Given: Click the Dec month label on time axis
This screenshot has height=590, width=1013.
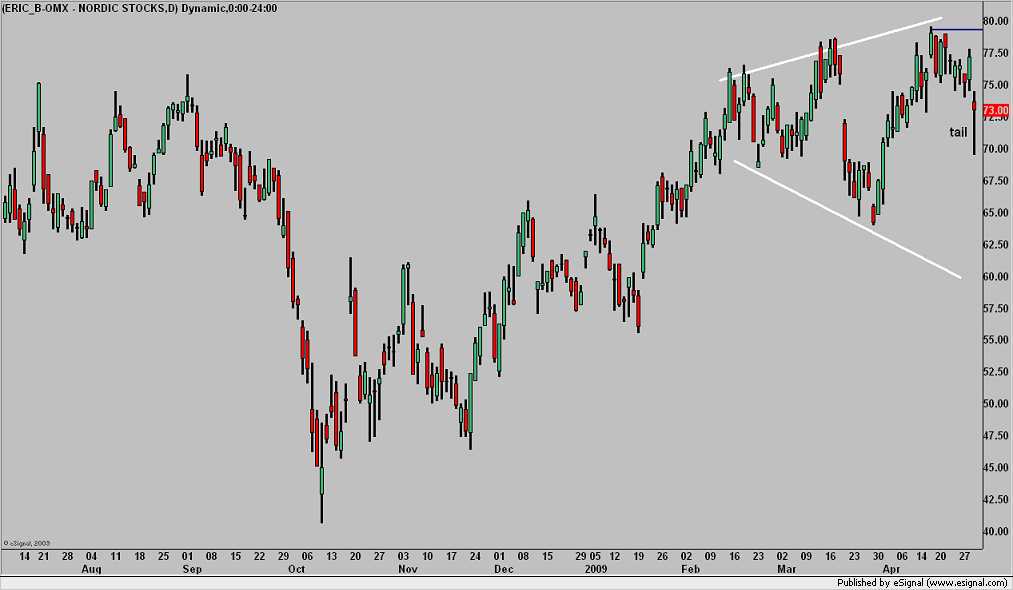Looking at the screenshot, I should coord(503,569).
